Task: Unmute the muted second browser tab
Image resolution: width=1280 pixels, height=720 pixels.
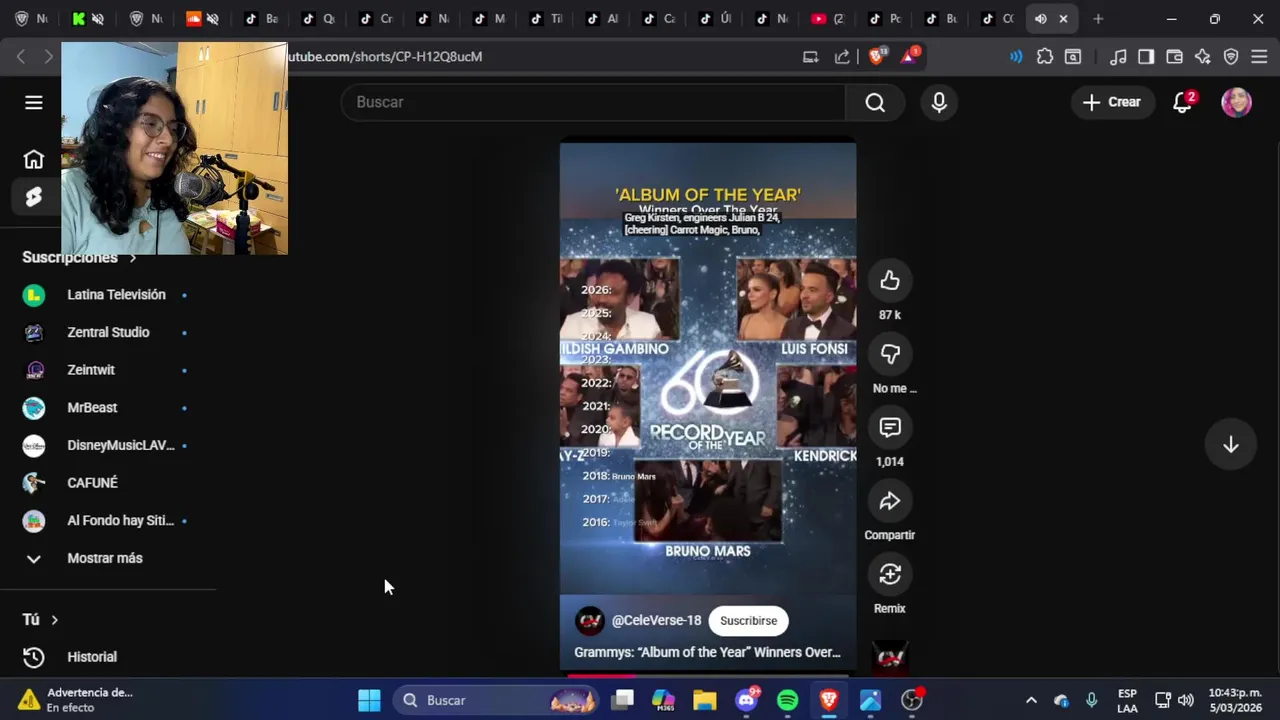Action: tap(98, 19)
